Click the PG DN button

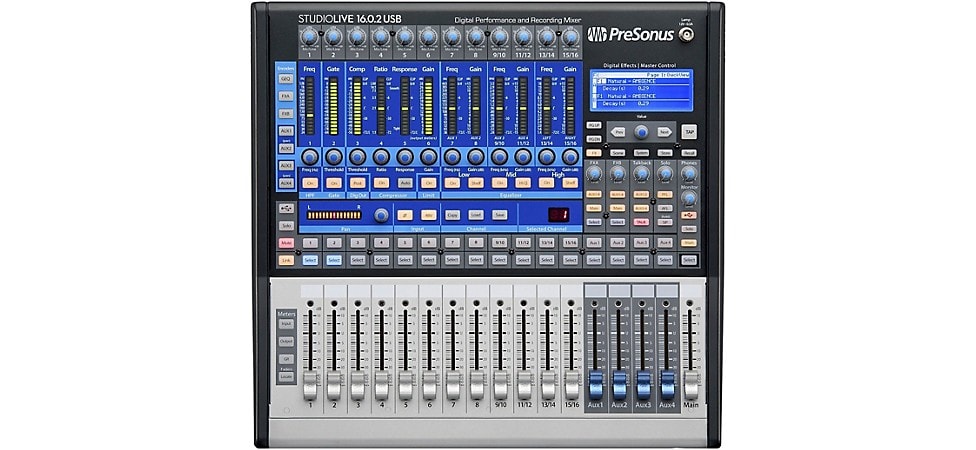pos(594,139)
